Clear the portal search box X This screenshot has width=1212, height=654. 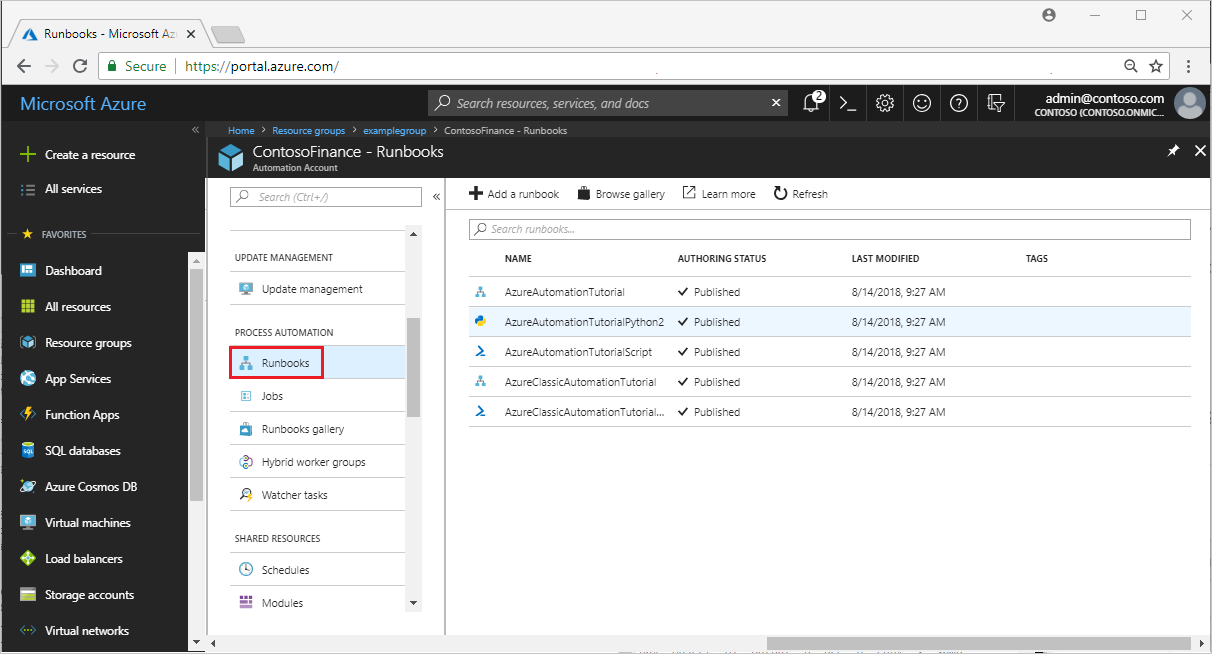point(776,103)
